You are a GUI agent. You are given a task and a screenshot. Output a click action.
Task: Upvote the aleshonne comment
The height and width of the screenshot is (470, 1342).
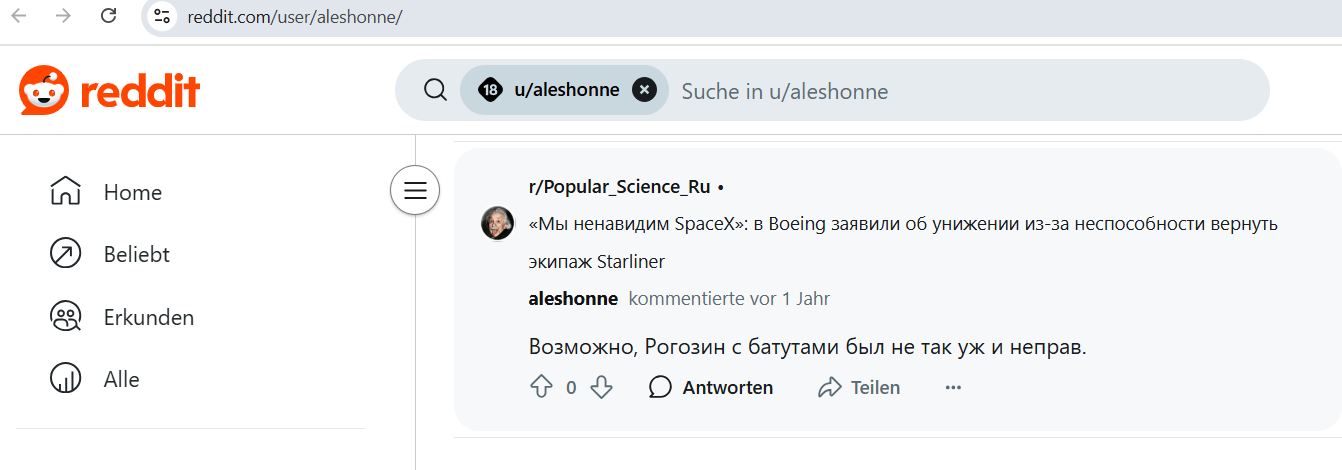(x=541, y=387)
